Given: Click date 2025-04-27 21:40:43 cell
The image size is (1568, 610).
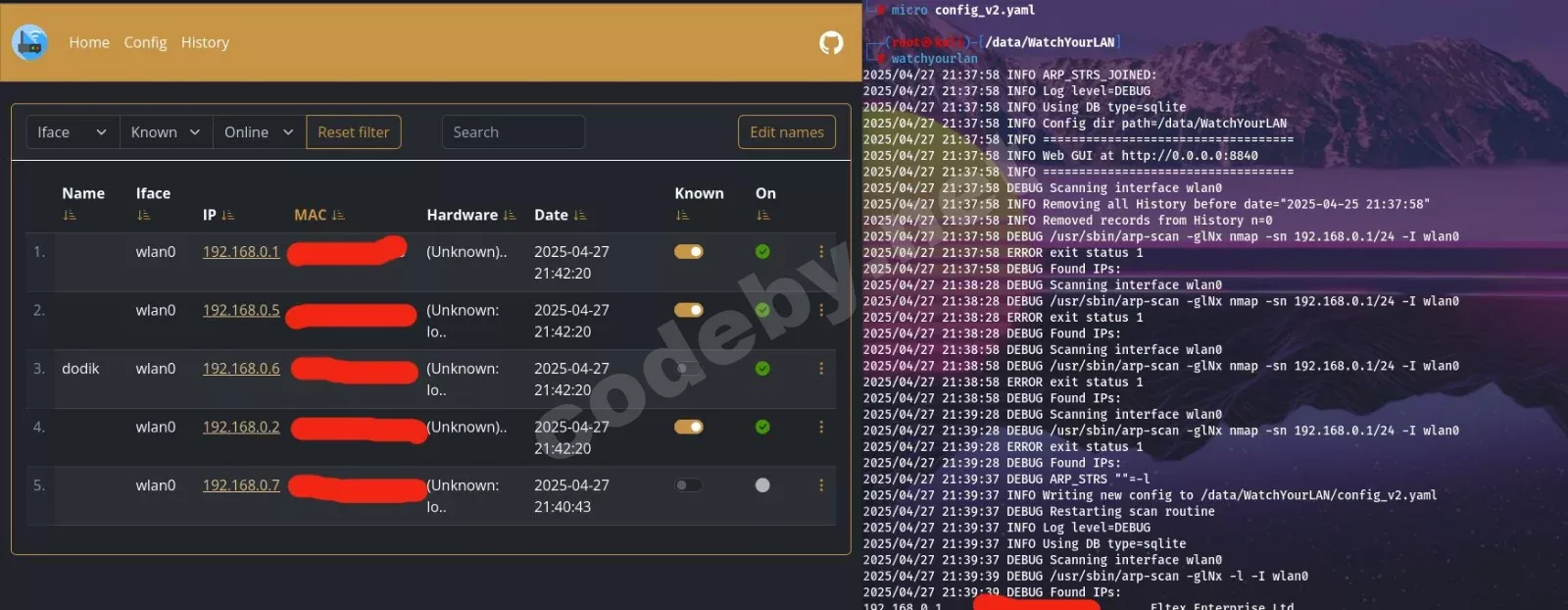Looking at the screenshot, I should (x=571, y=496).
